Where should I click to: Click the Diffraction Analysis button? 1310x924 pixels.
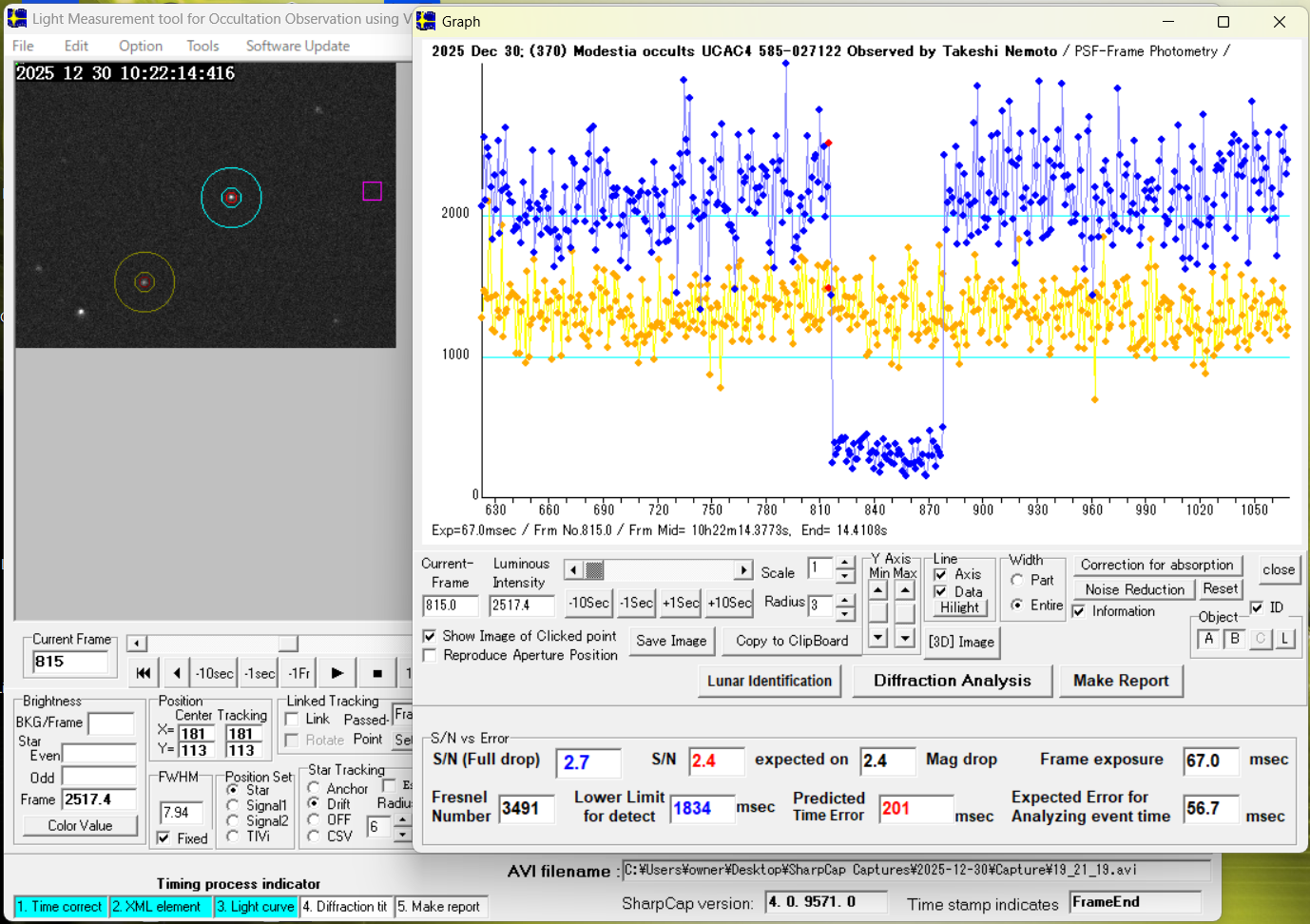[952, 681]
